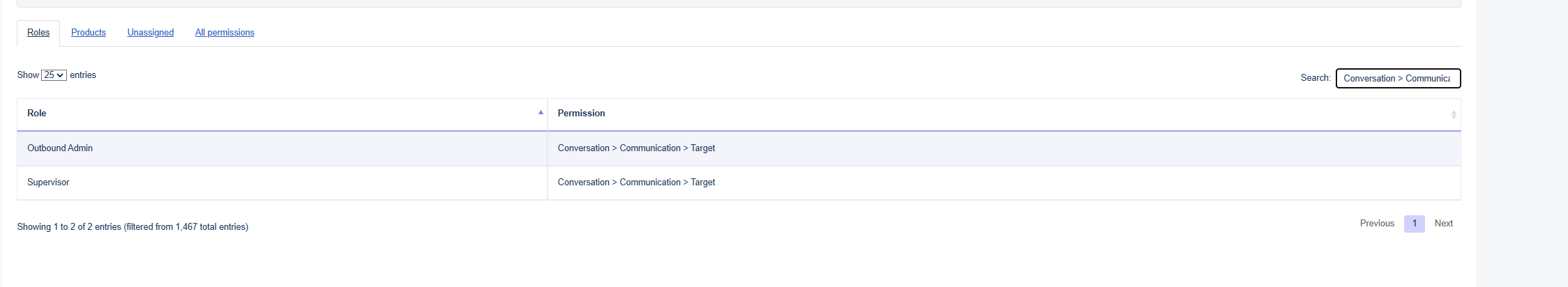Click the Search input field
Screen dimensions: 1568x287
(x=1397, y=79)
